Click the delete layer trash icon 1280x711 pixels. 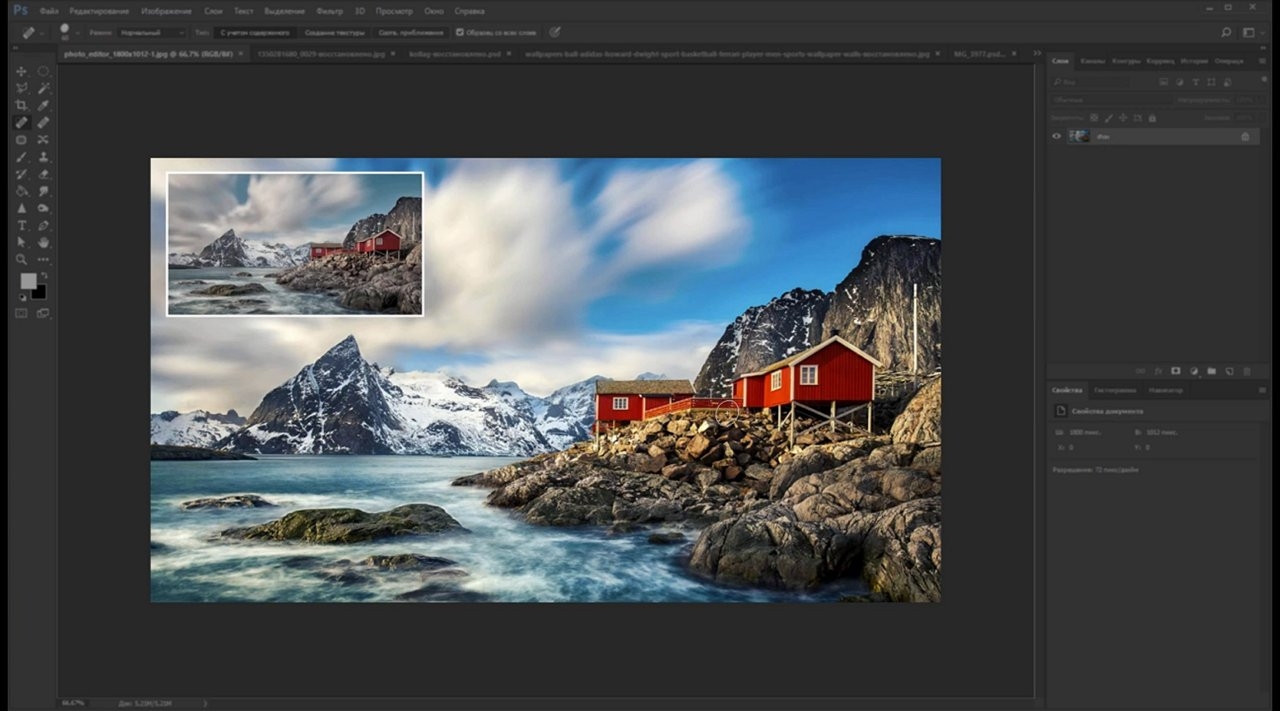tap(1246, 371)
